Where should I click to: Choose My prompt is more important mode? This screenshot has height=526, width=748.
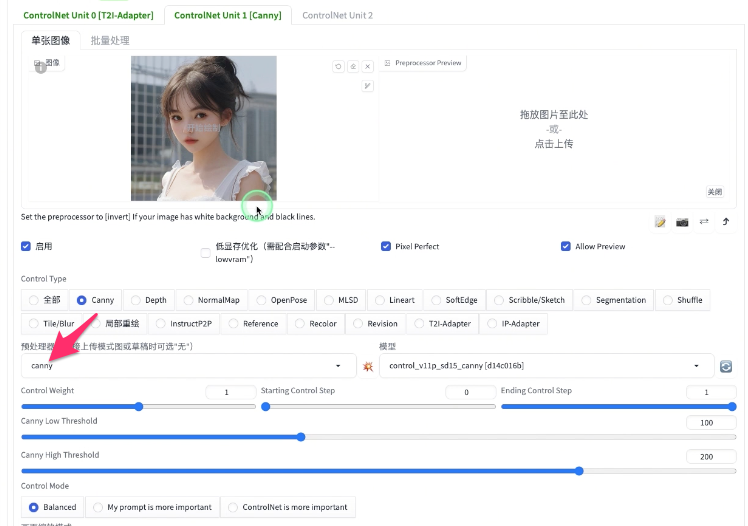click(x=152, y=507)
